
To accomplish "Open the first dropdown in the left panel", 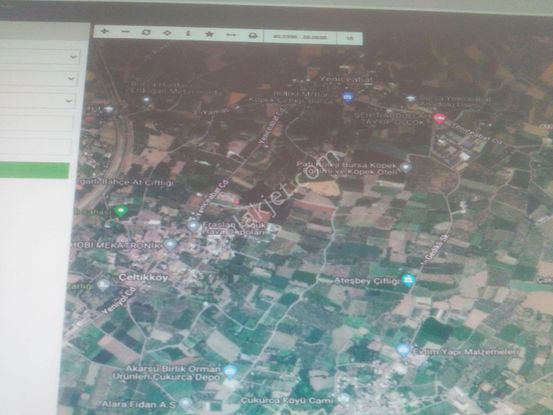I will pos(40,57).
